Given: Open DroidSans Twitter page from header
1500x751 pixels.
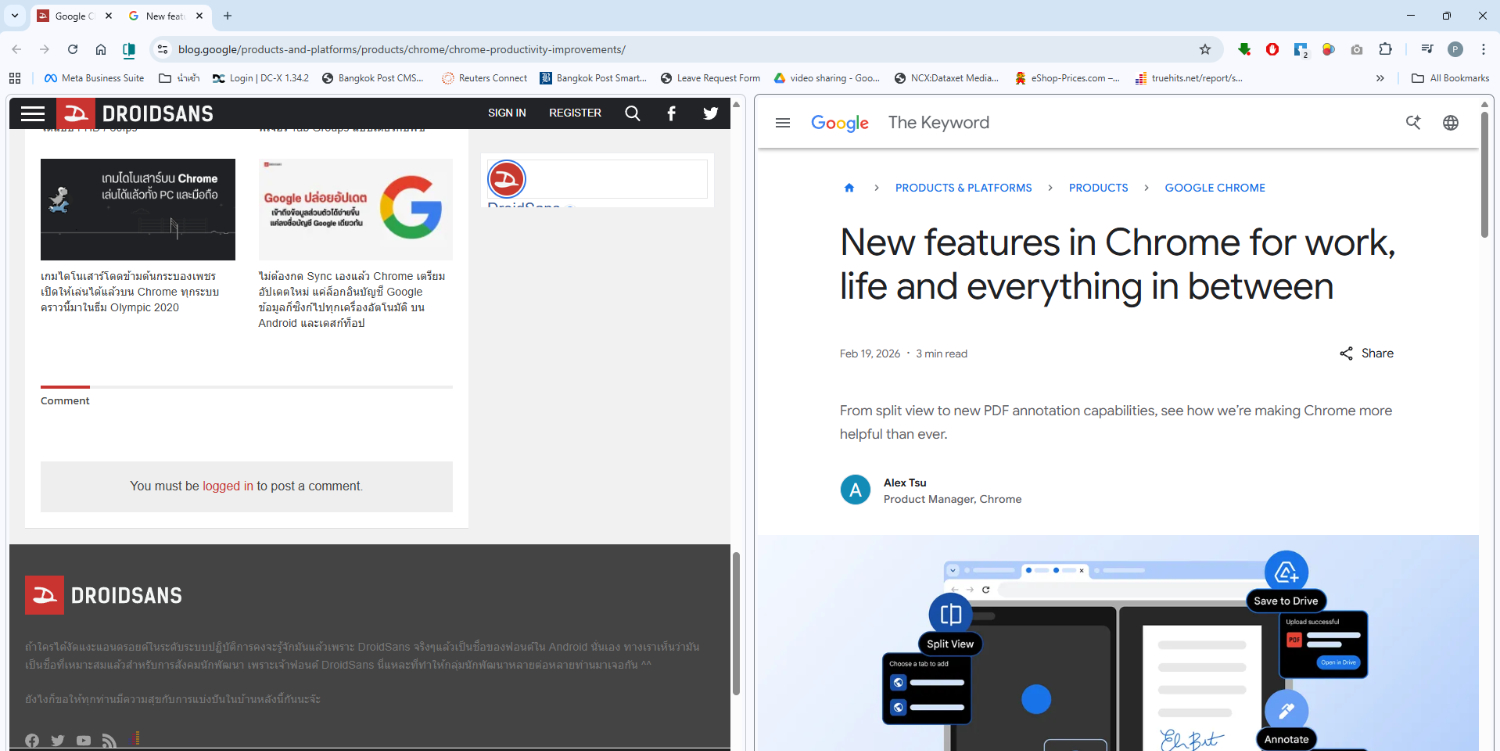Looking at the screenshot, I should [x=710, y=113].
